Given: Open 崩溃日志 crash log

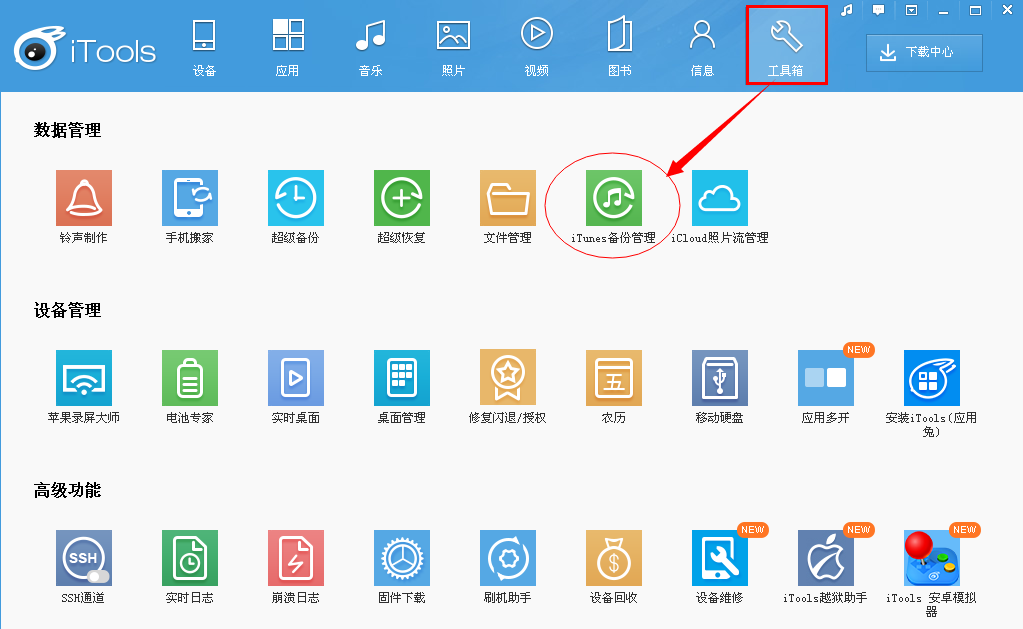Looking at the screenshot, I should point(296,558).
